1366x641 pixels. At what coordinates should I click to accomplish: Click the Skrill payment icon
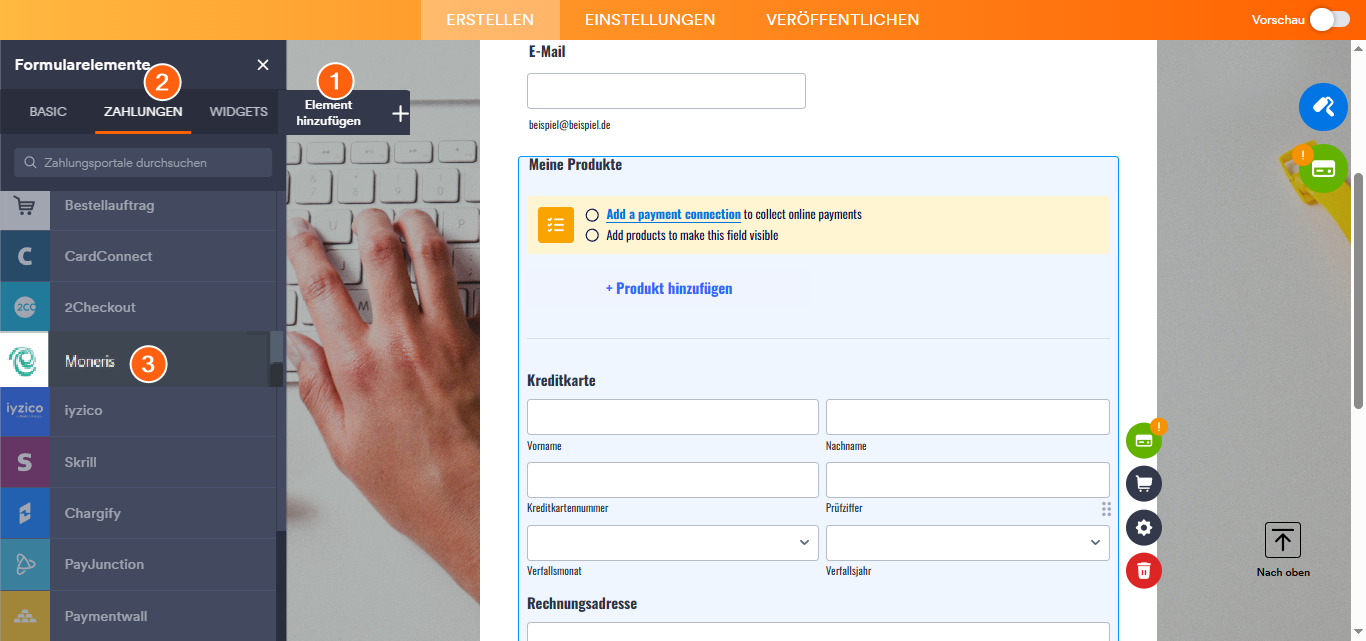coord(25,462)
